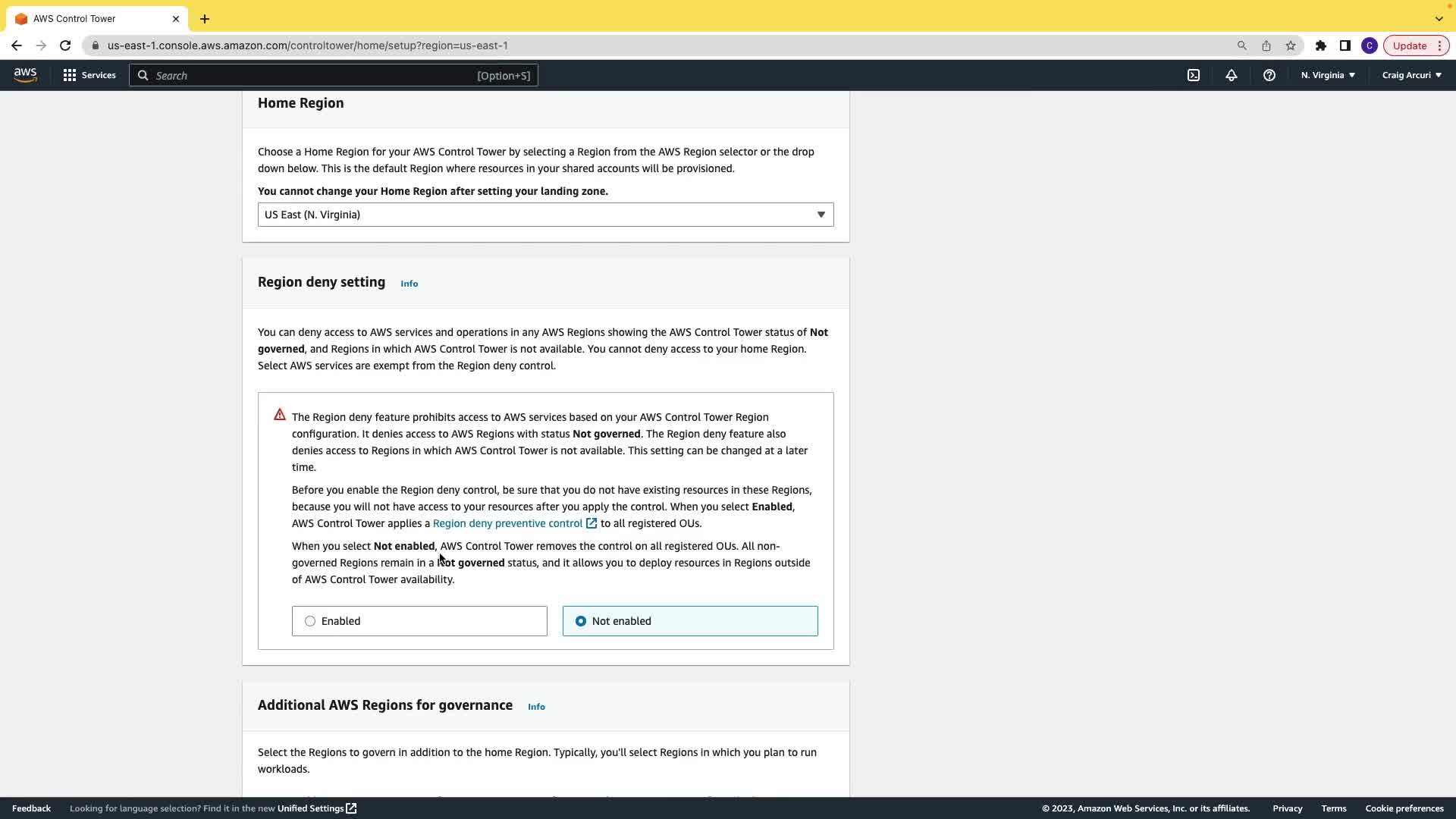Open Region deny preventive control link
This screenshot has width=1456, height=819.
507,523
